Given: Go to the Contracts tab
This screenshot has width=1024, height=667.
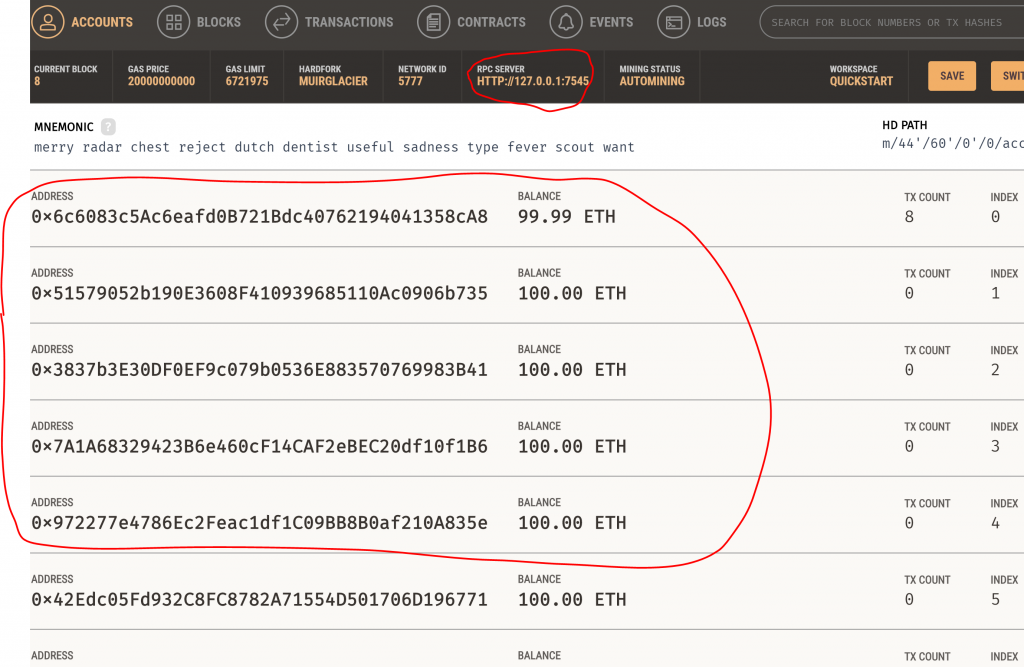Looking at the screenshot, I should point(491,22).
